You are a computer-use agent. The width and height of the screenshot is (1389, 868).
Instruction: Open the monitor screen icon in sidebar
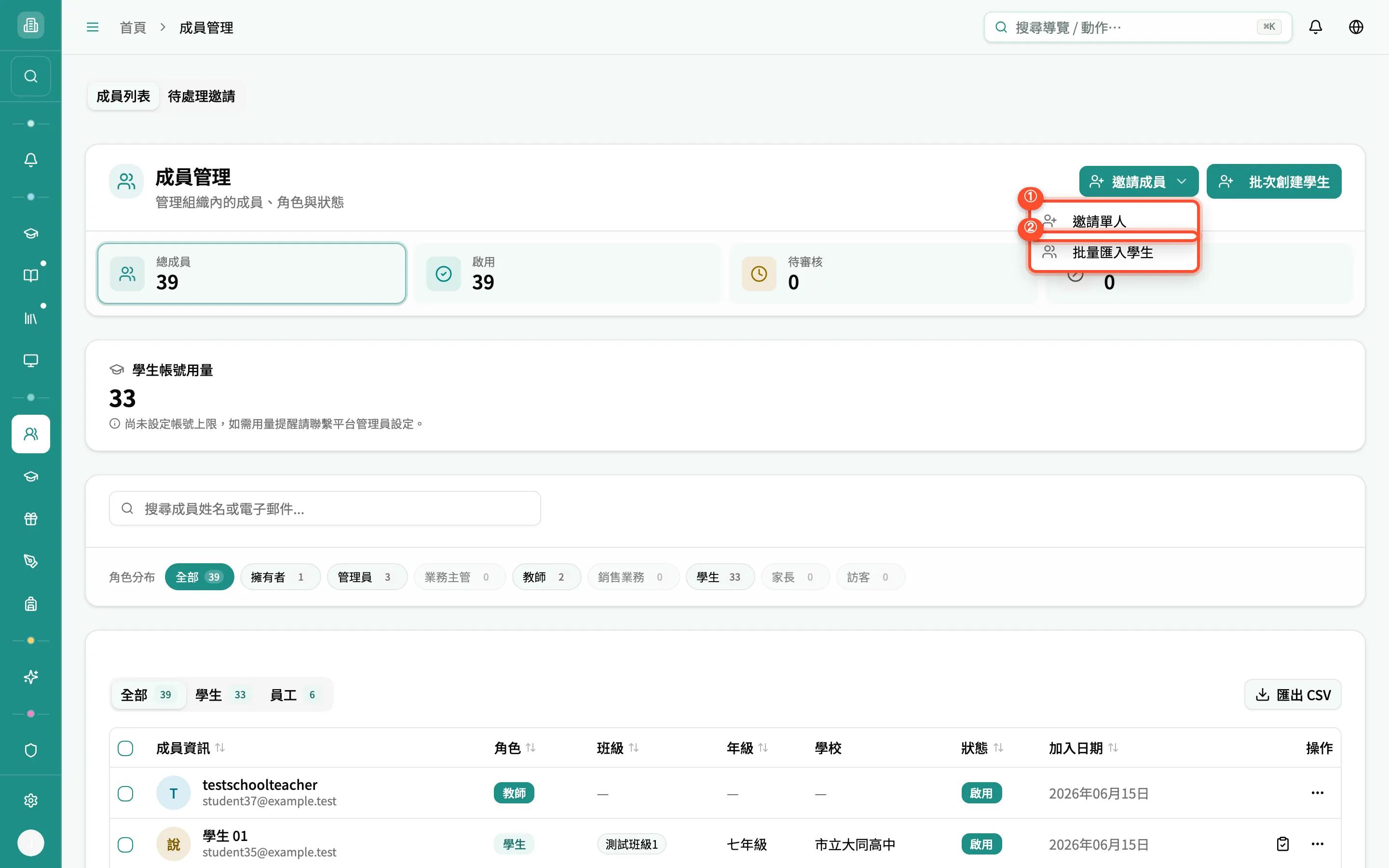(31, 361)
